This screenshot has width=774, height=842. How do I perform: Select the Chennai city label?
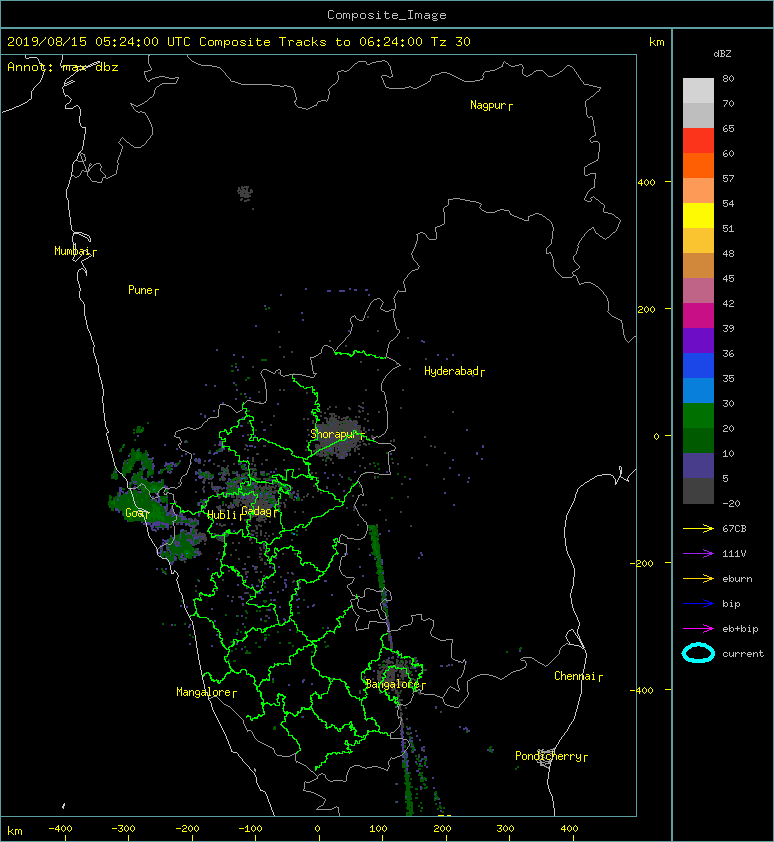pyautogui.click(x=575, y=676)
